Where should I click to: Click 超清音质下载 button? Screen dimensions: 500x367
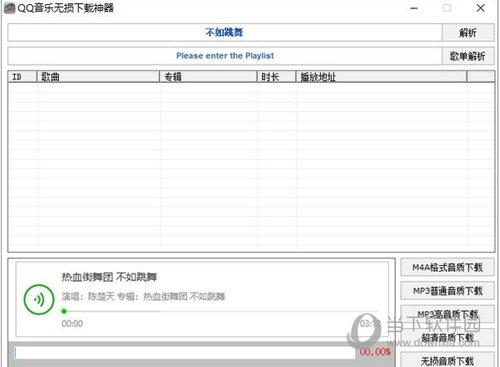pos(447,337)
